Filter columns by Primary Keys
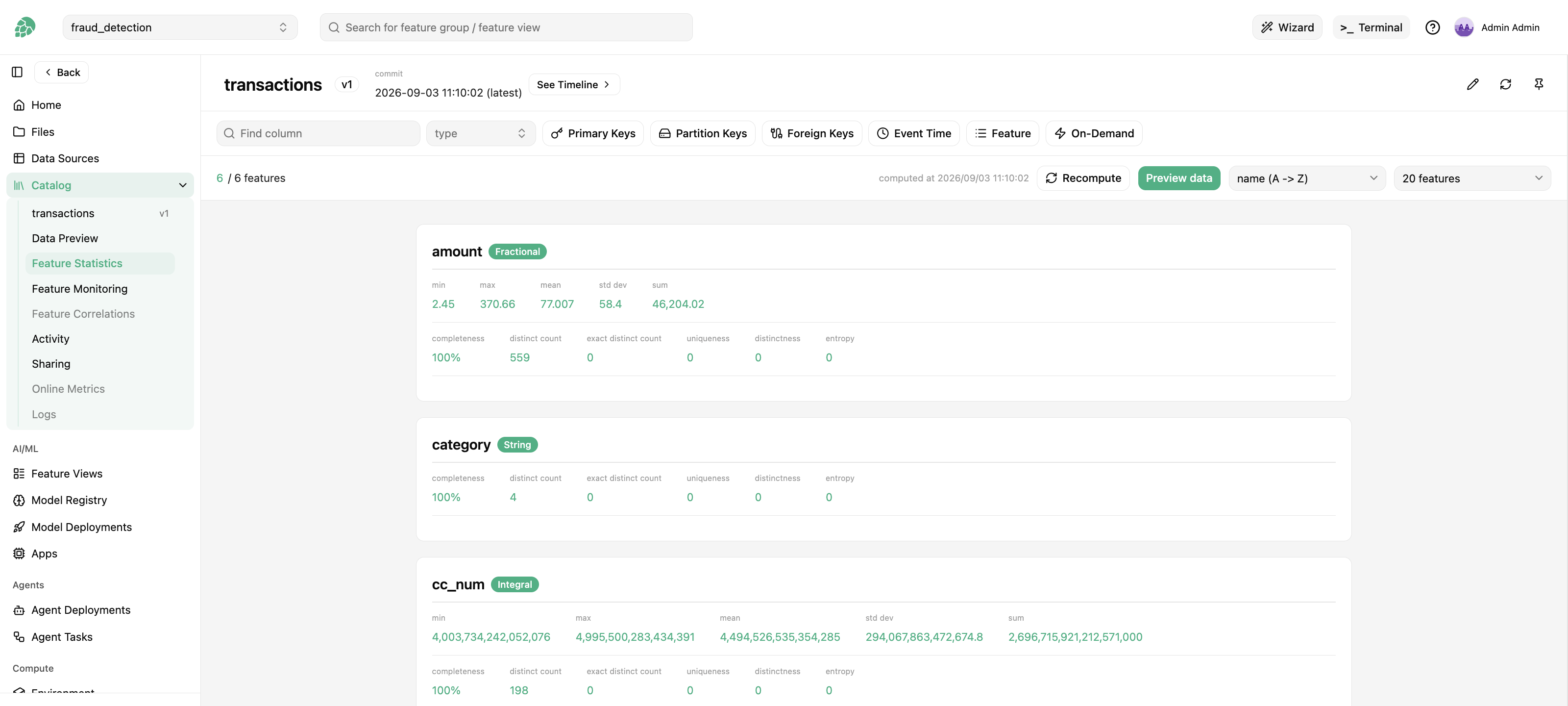 [x=593, y=133]
